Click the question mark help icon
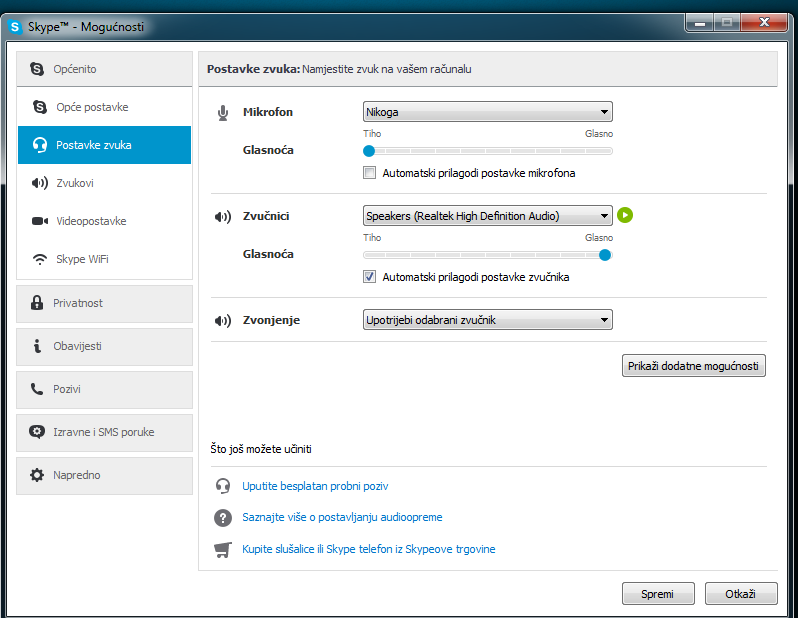This screenshot has height=618, width=798. coord(223,518)
